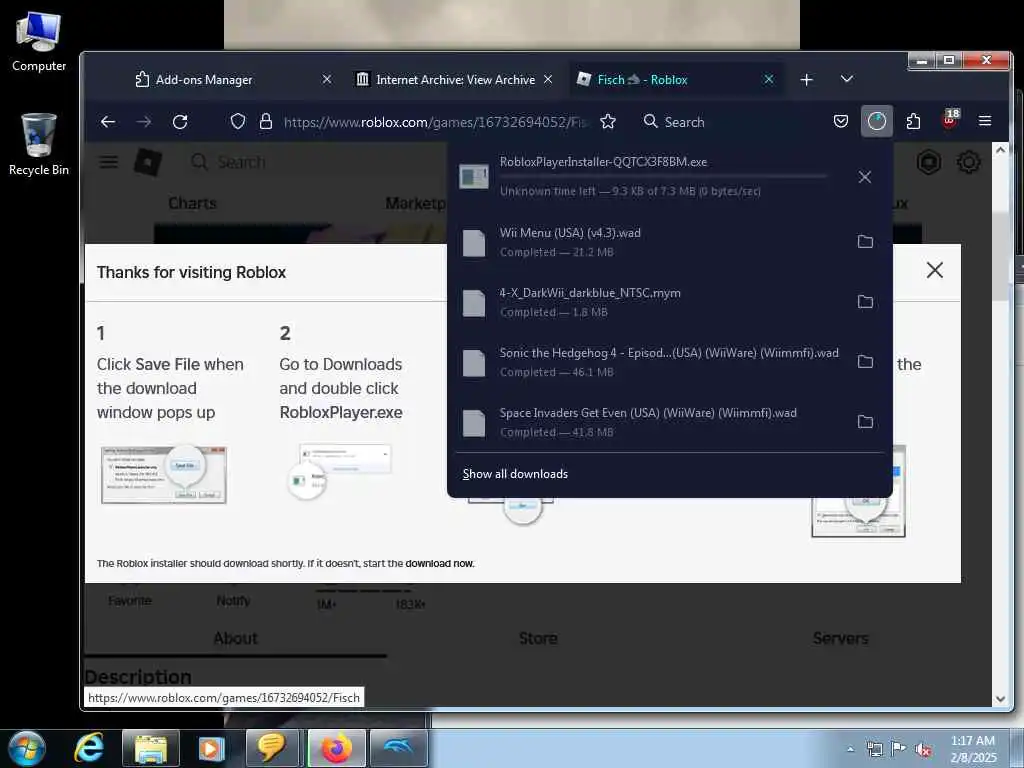Click the Show all downloads link

pyautogui.click(x=515, y=474)
